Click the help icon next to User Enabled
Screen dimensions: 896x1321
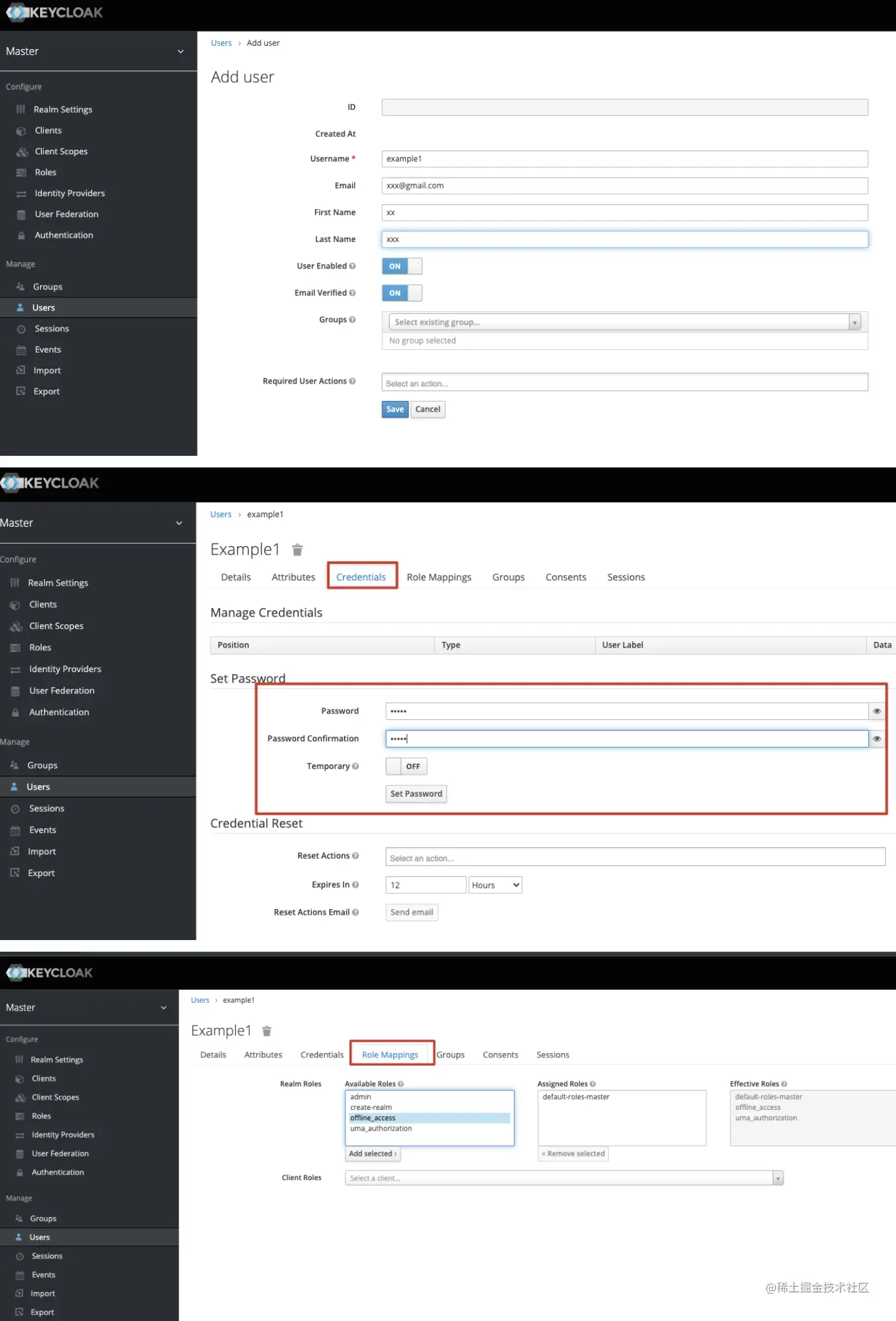(x=352, y=266)
